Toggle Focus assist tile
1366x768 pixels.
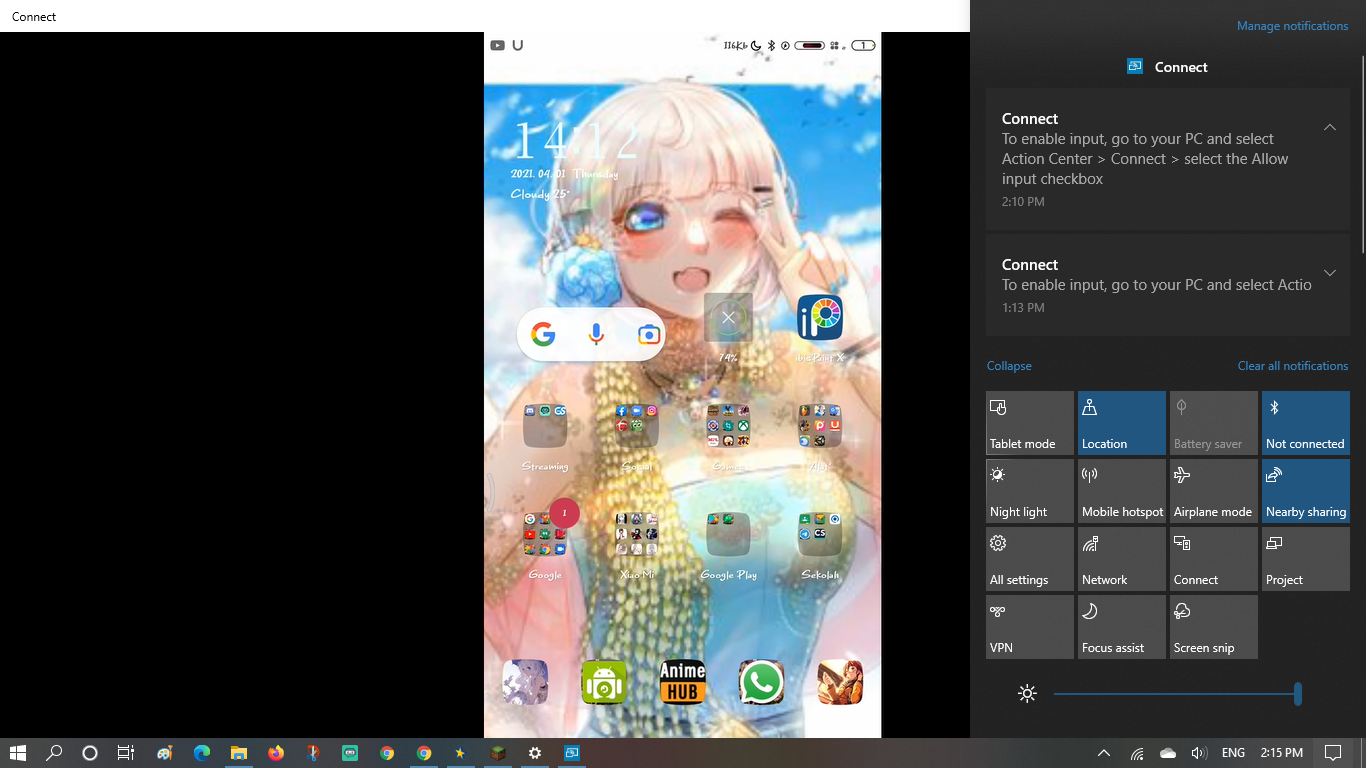[1122, 627]
